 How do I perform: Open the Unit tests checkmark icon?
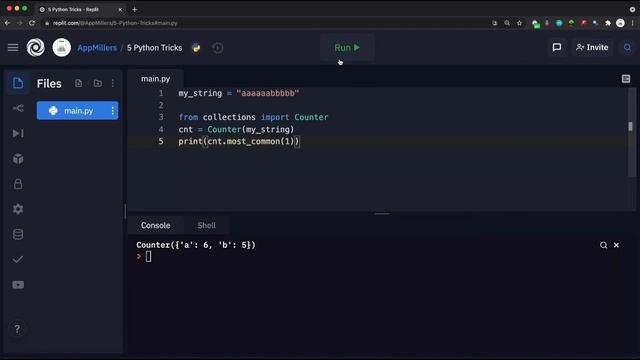point(18,259)
